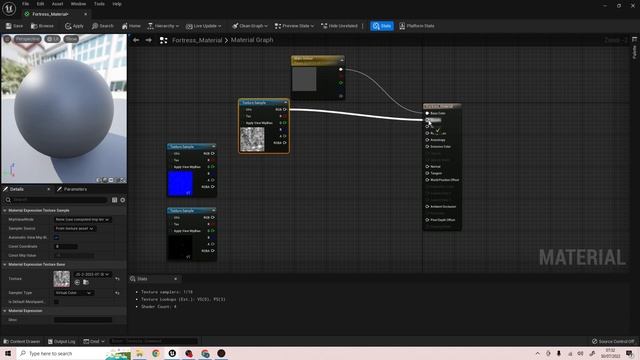
Task: Open the Sampler Type dropdown
Action: pyautogui.click(x=73, y=293)
